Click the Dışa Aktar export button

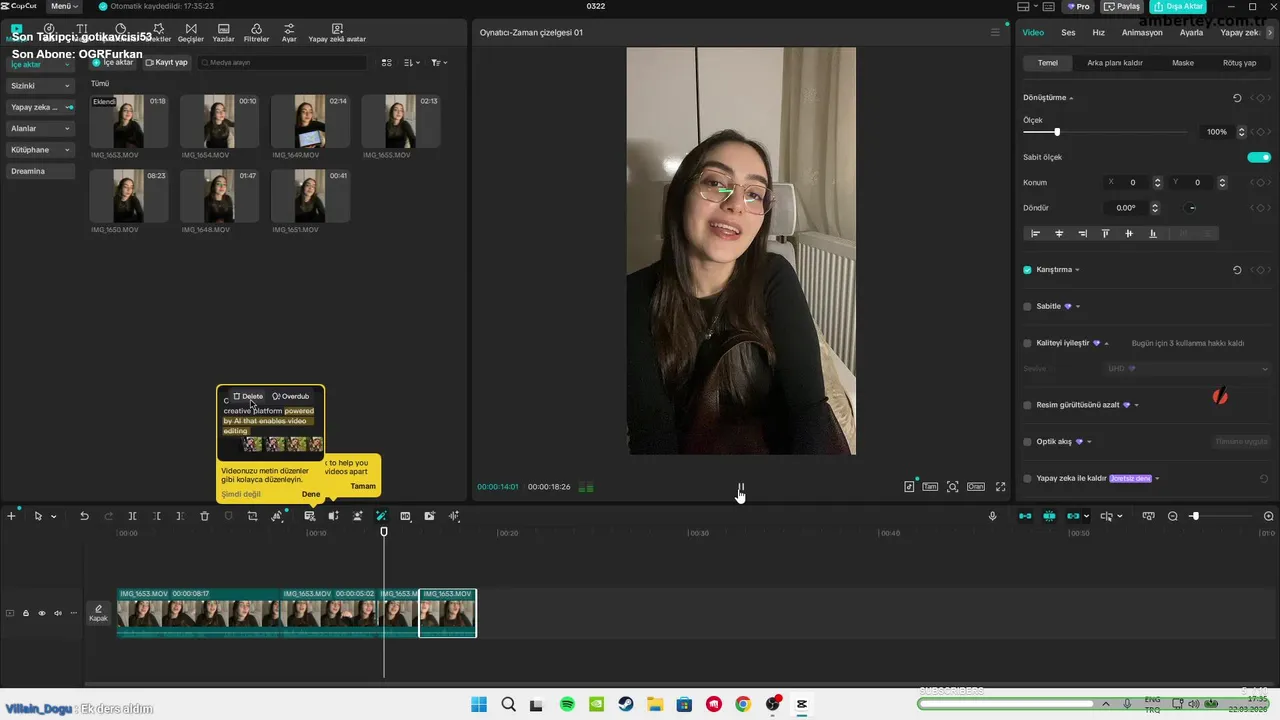pos(1177,6)
